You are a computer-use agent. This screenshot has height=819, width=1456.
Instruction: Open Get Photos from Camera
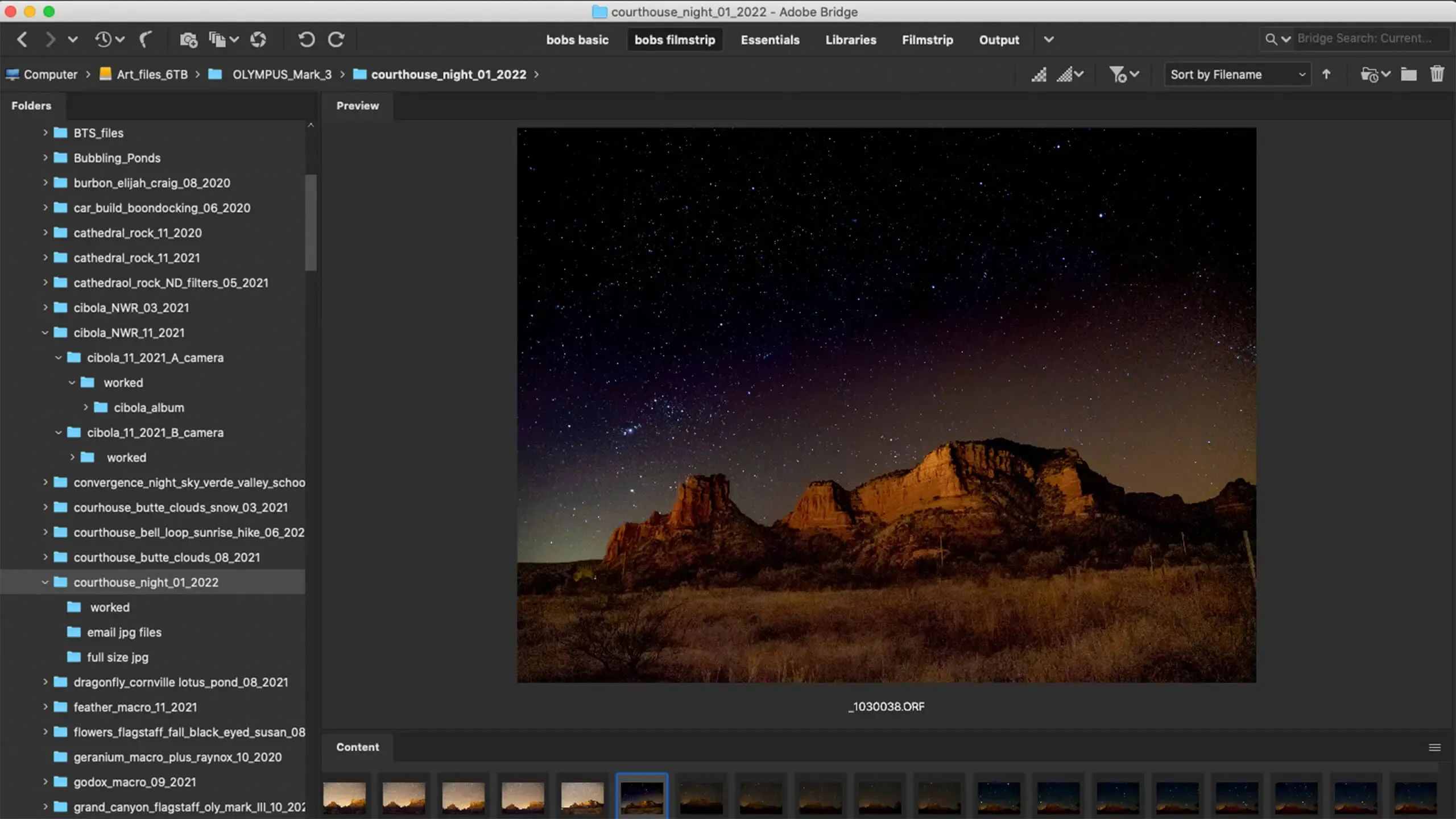188,39
